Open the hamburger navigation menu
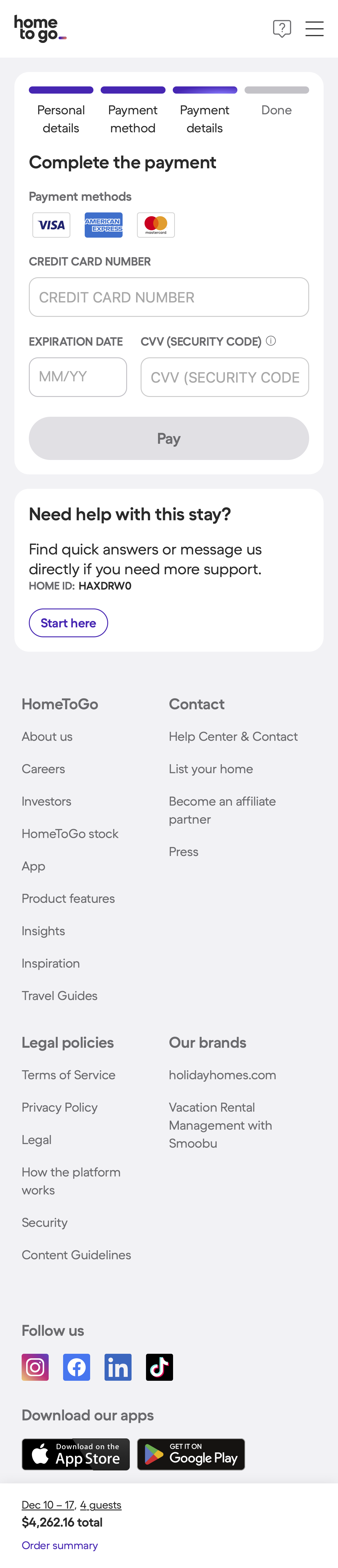Image resolution: width=338 pixels, height=1568 pixels. (x=314, y=29)
